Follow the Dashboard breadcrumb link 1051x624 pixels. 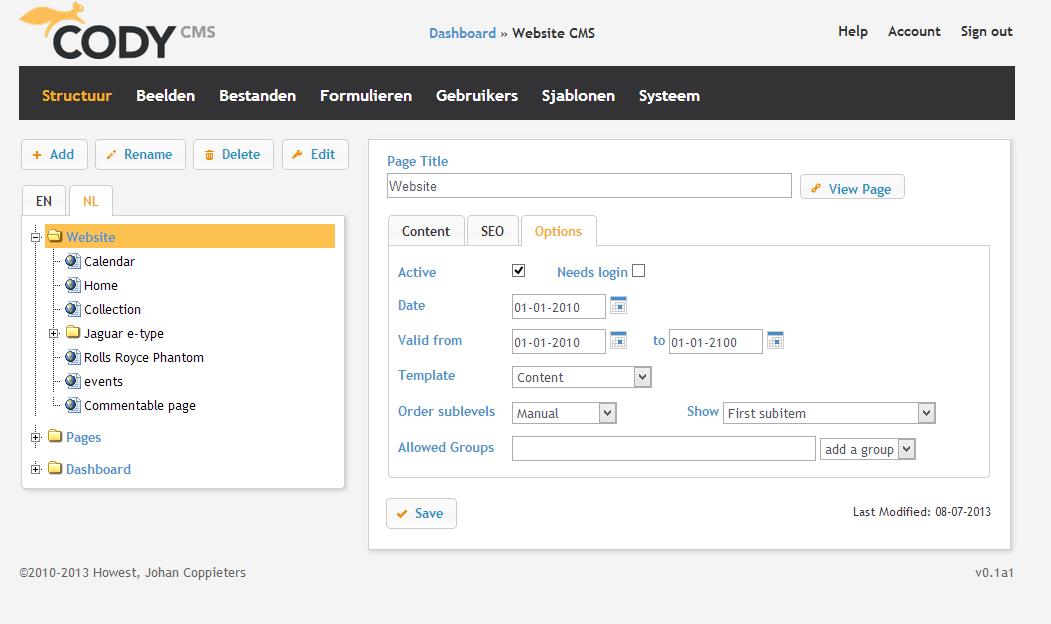coord(462,33)
